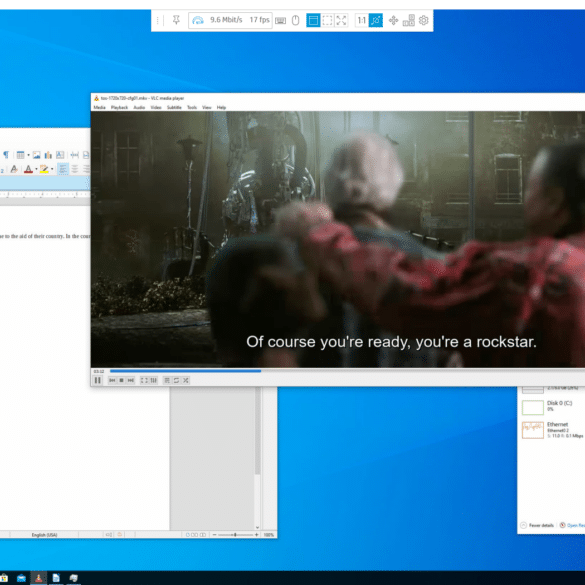
Task: Click VLC elapsed time label 03:12
Action: pos(99,371)
